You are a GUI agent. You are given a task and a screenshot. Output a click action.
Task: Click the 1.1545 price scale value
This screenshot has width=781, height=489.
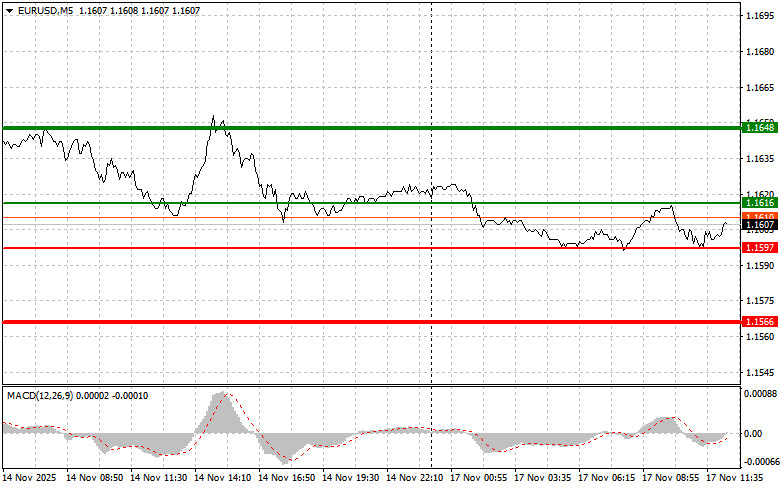tap(760, 372)
